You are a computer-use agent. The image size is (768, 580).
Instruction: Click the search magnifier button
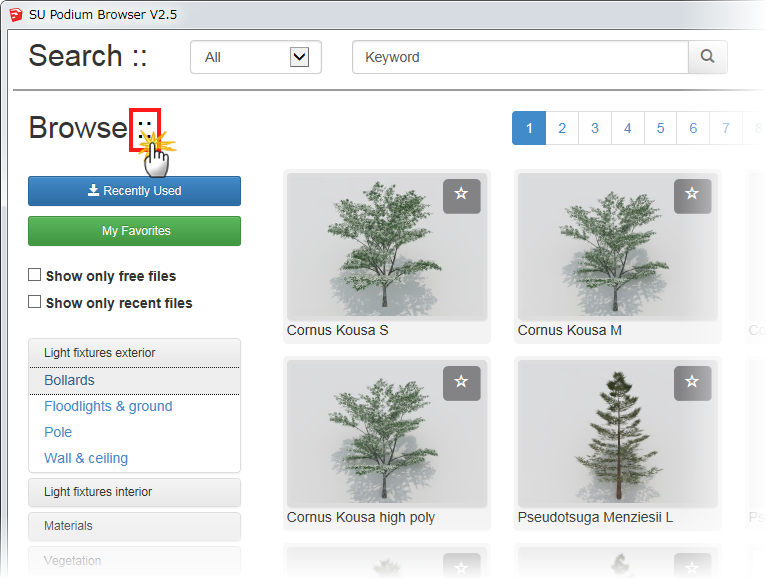(707, 57)
